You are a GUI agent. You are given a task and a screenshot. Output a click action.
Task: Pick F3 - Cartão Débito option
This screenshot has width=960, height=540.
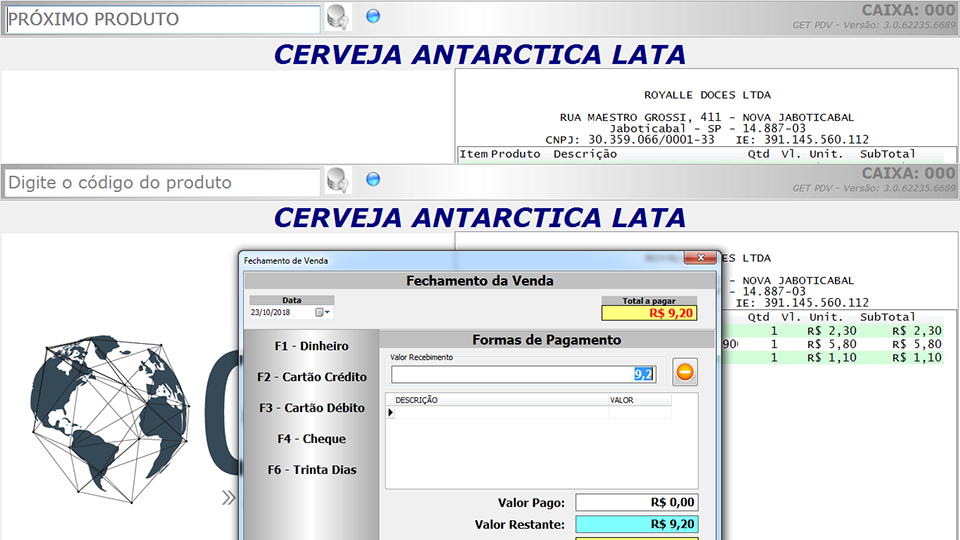pos(311,408)
